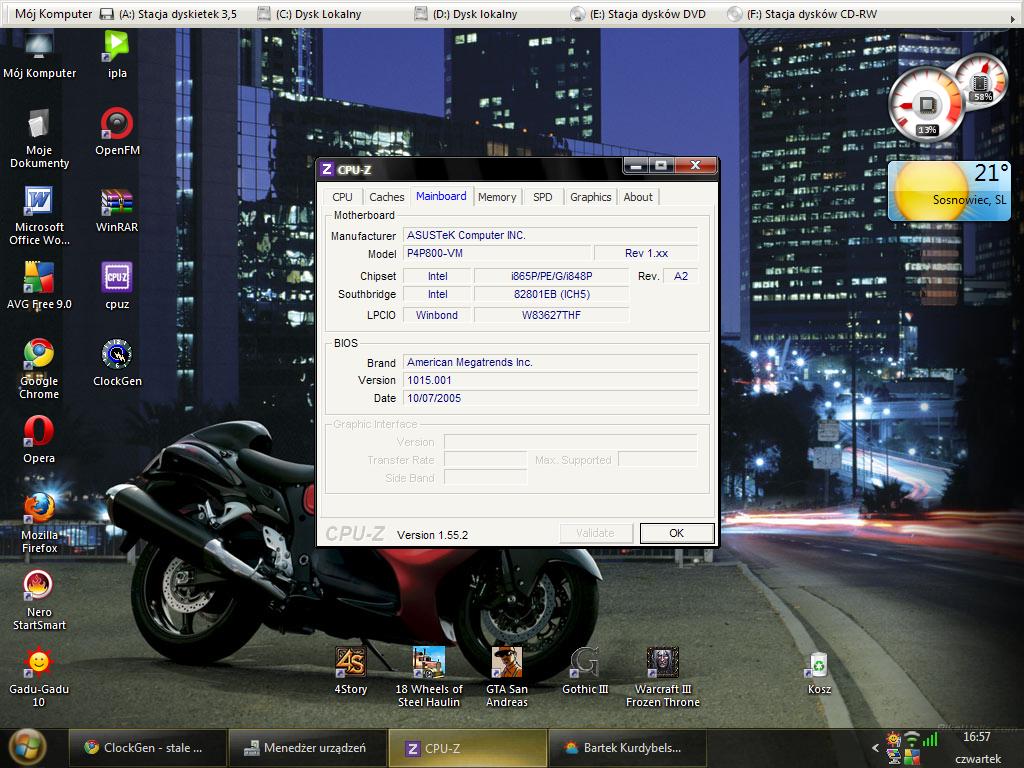The height and width of the screenshot is (768, 1024).
Task: Click the Southbridge value 82801EB (ICH5)
Action: pyautogui.click(x=551, y=295)
